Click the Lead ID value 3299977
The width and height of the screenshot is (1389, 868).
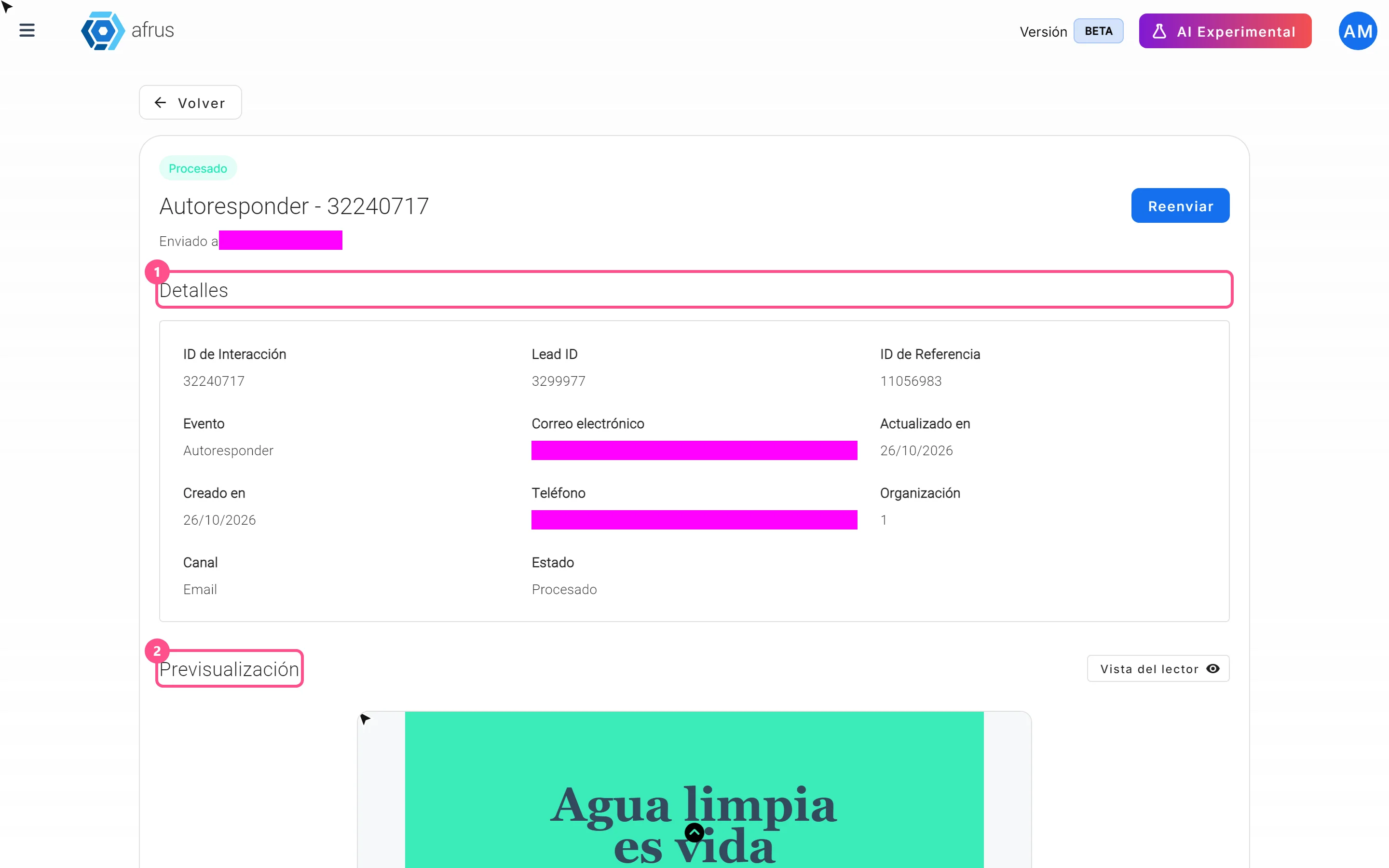tap(558, 381)
